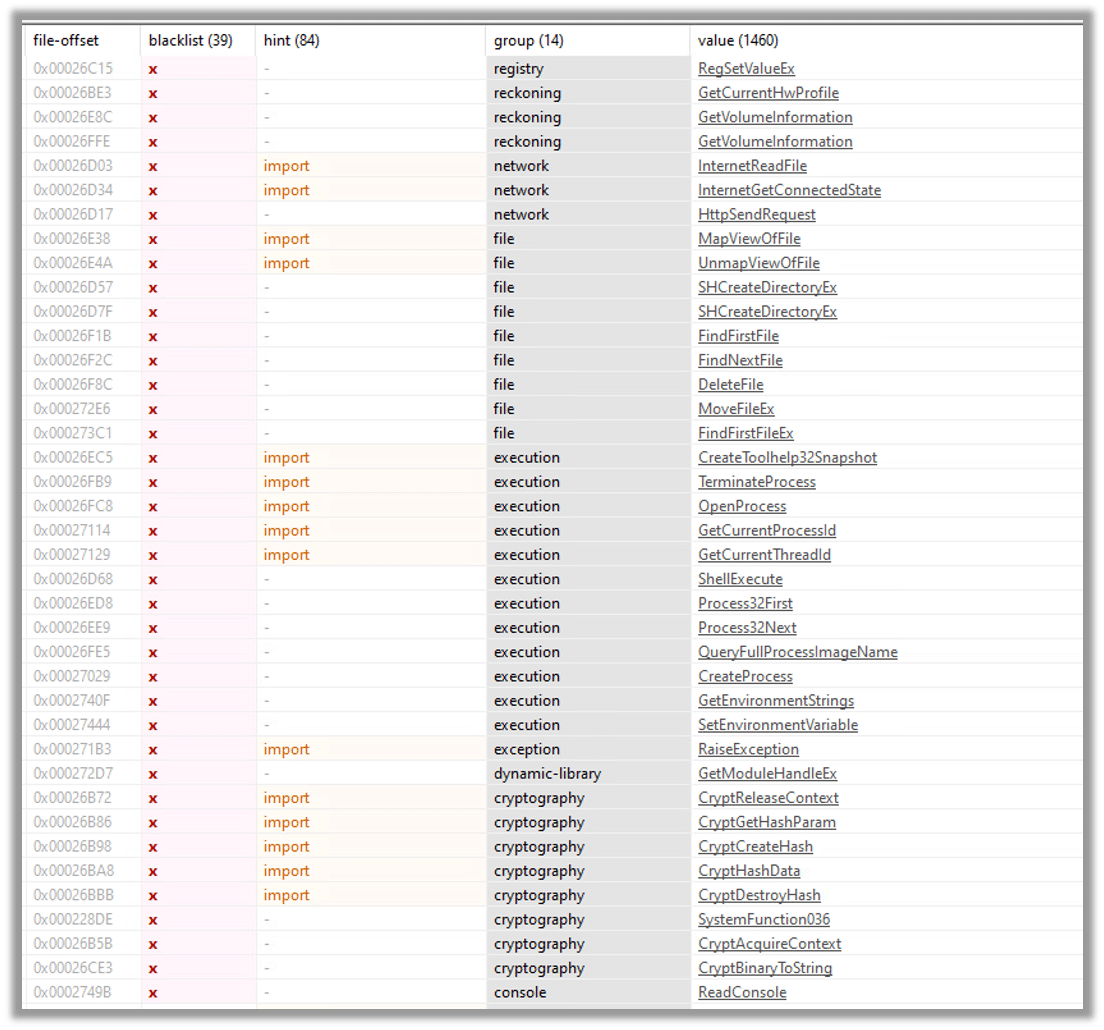
Task: Open the MoveFileEx link
Action: (x=736, y=409)
